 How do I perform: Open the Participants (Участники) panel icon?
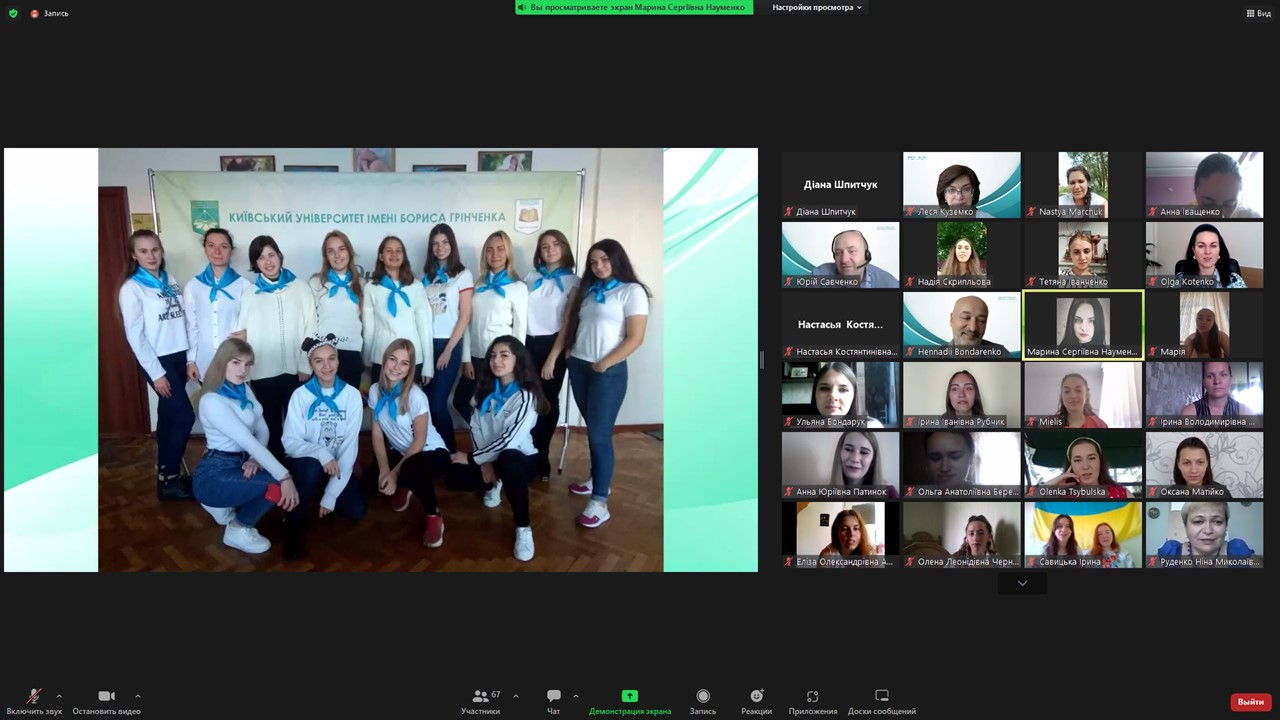coord(481,696)
